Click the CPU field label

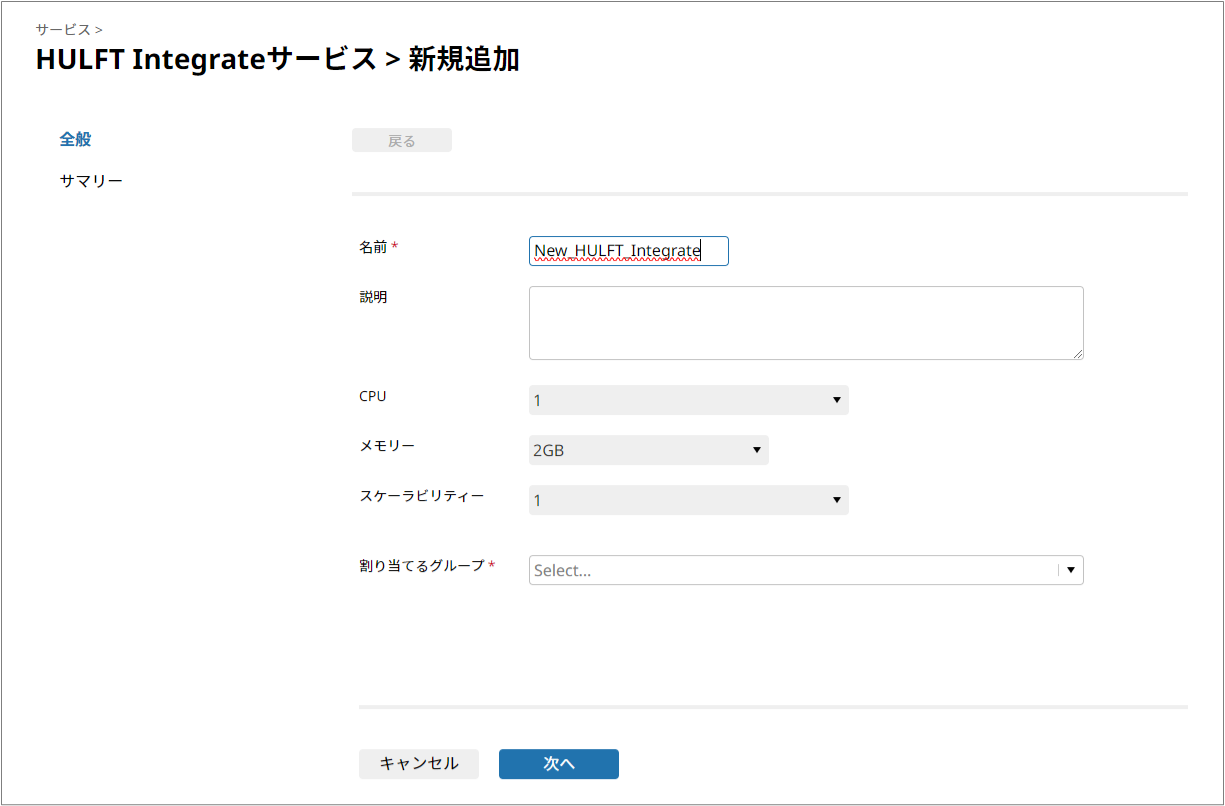point(372,396)
